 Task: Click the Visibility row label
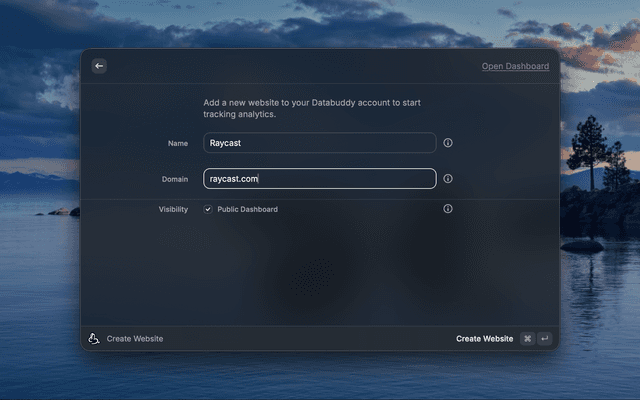pyautogui.click(x=173, y=209)
